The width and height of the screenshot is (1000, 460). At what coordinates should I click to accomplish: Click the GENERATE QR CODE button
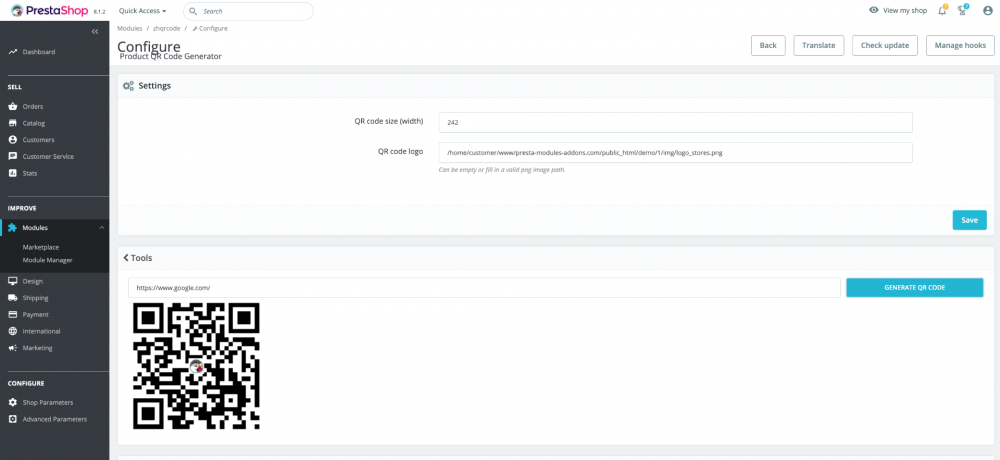coord(915,288)
